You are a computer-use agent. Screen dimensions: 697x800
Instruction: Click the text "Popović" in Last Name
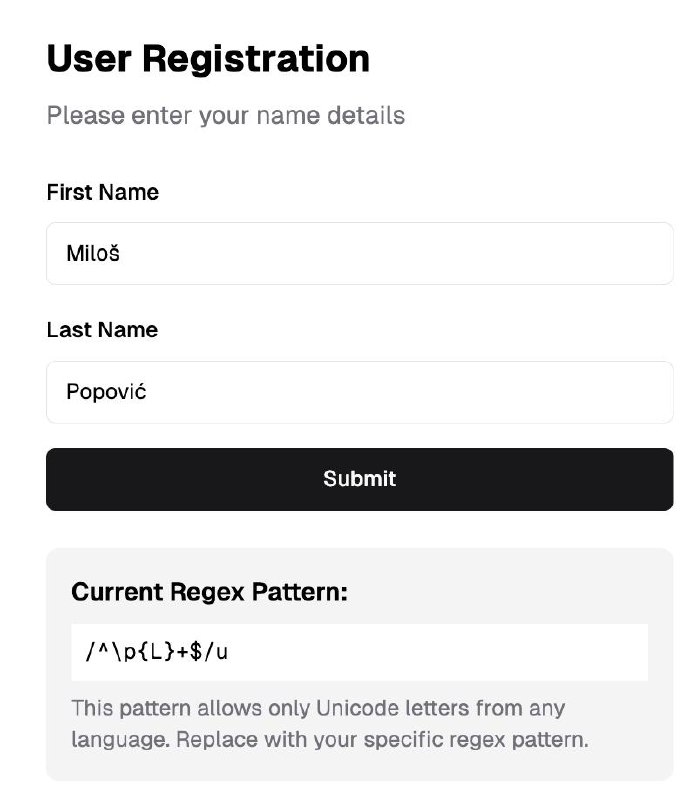click(106, 392)
